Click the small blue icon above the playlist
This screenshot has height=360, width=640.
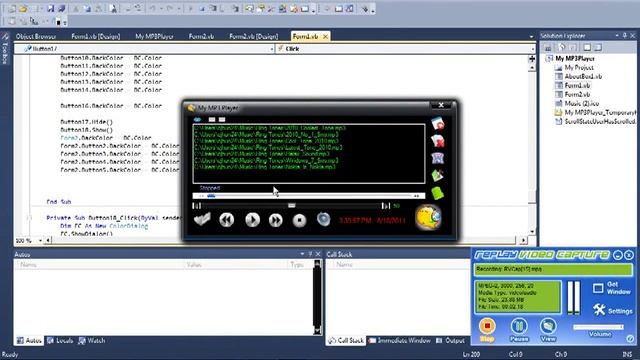click(x=197, y=120)
